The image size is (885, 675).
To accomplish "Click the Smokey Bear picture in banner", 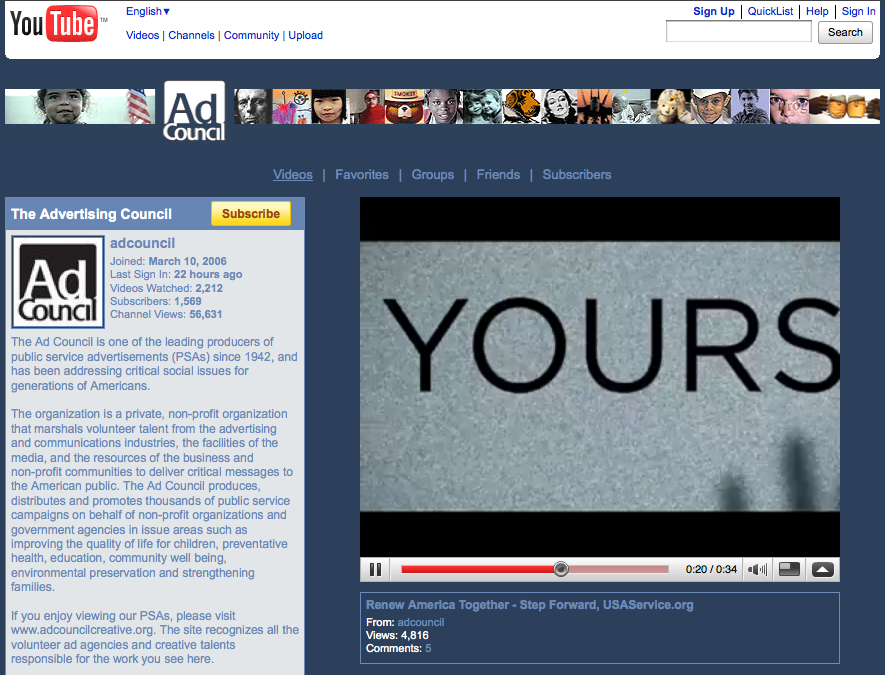I will [404, 106].
